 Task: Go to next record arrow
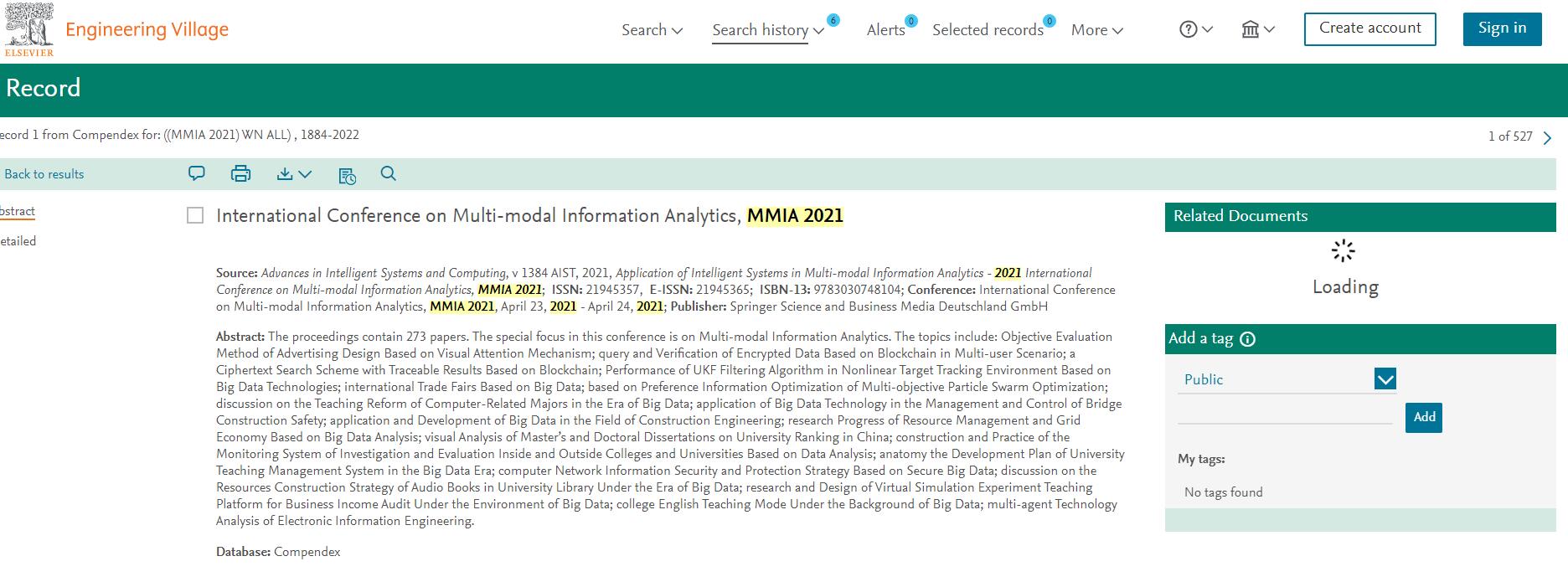click(1547, 137)
